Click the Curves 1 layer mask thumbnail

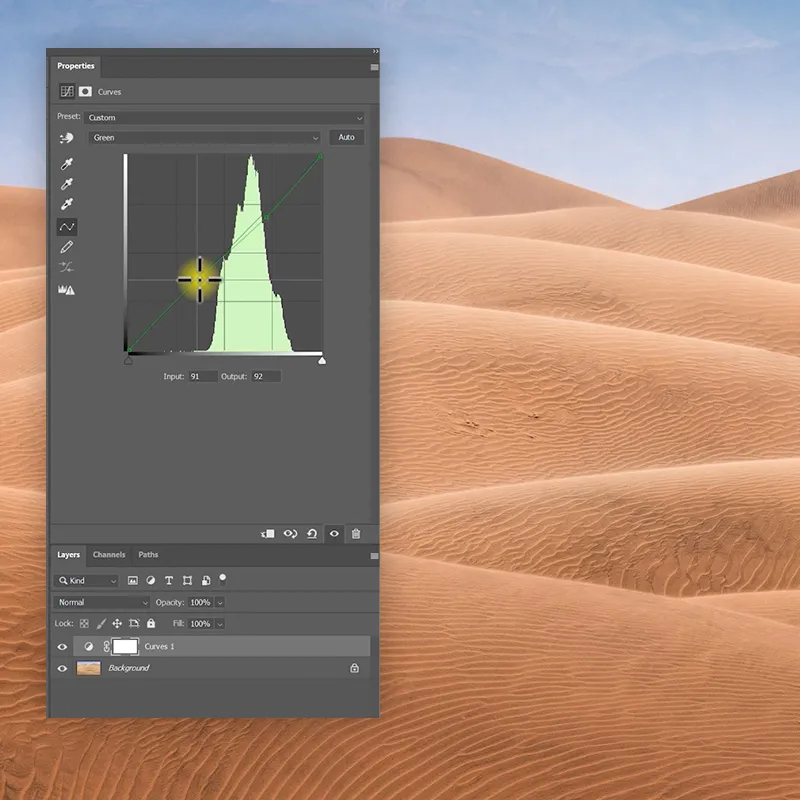(x=125, y=647)
